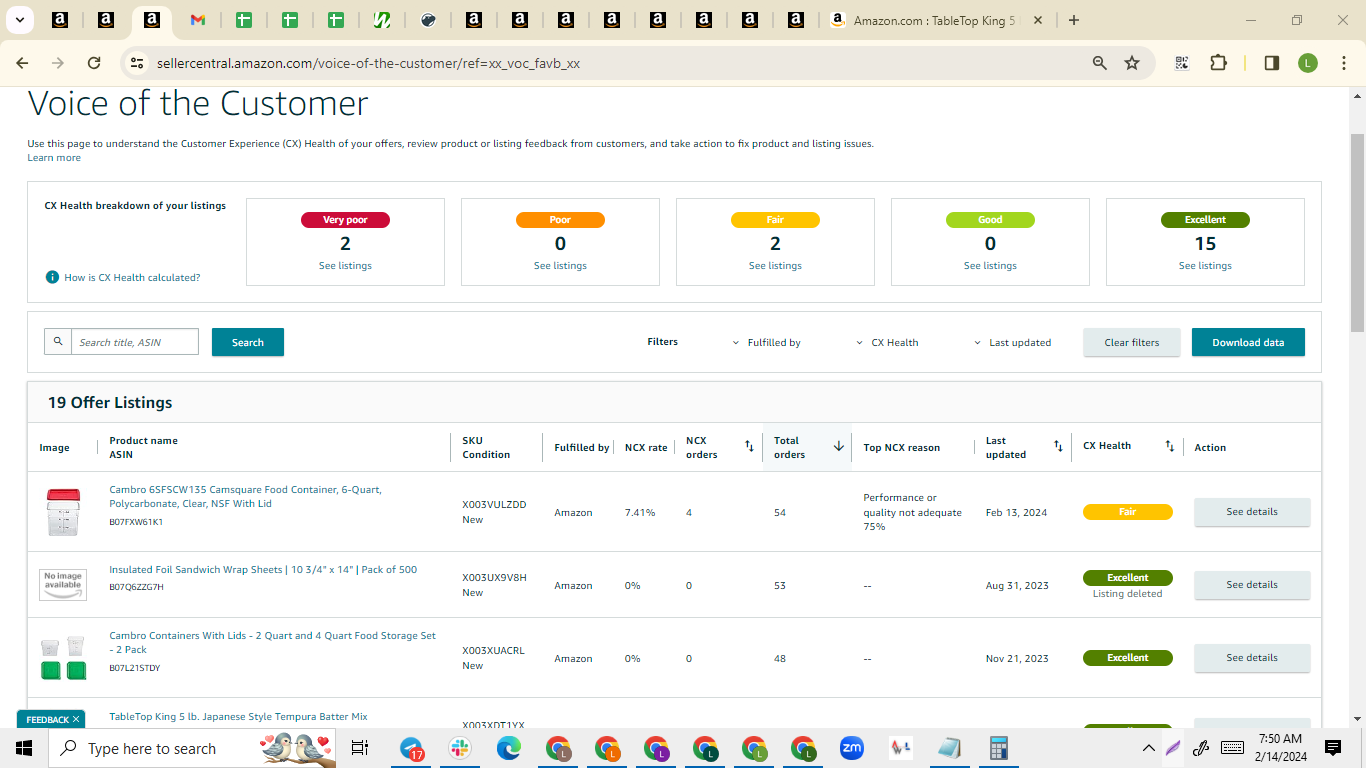This screenshot has height=768, width=1366.
Task: Switch to the Gmail tab
Action: 198,20
